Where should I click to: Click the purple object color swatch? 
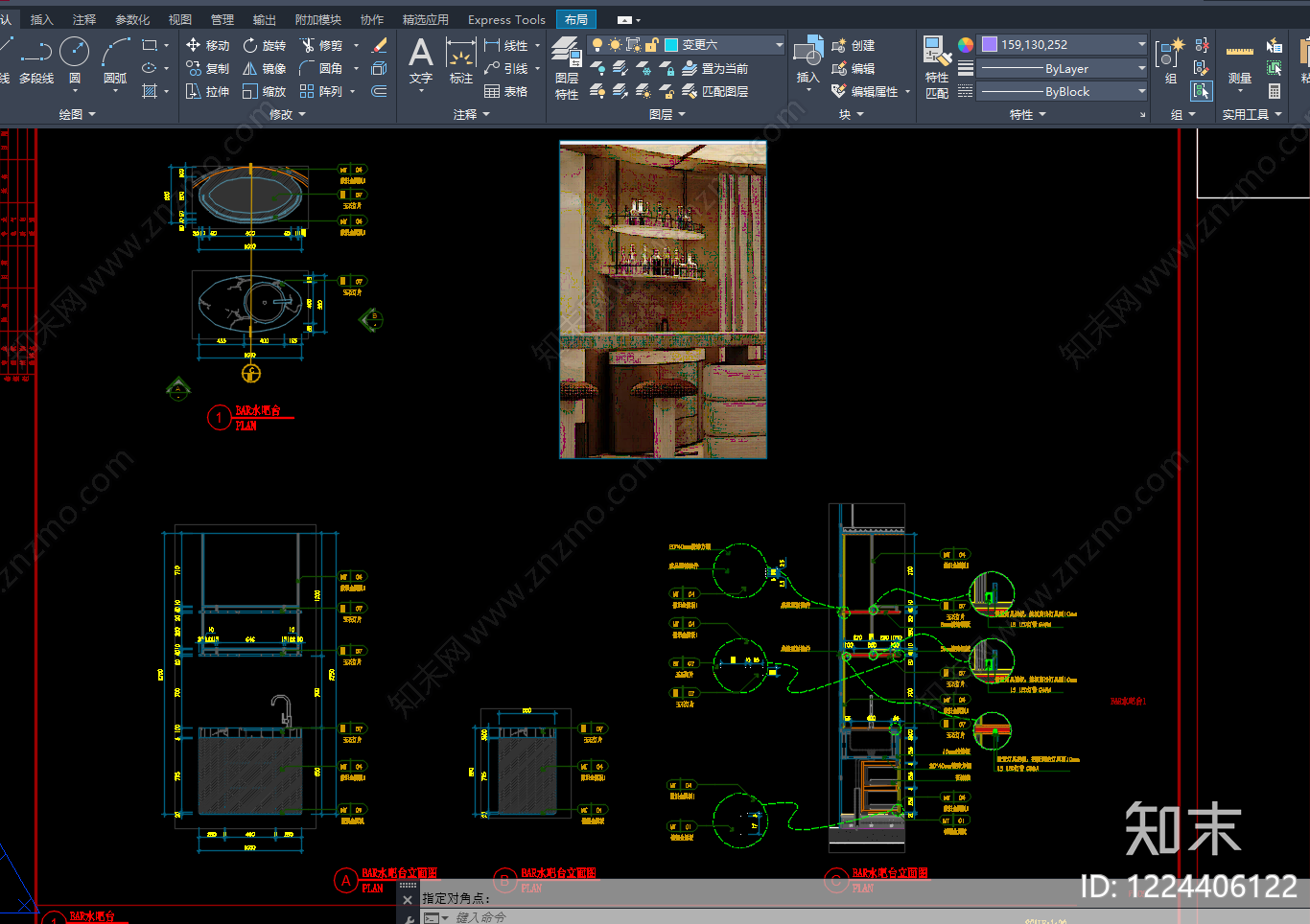pyautogui.click(x=990, y=44)
